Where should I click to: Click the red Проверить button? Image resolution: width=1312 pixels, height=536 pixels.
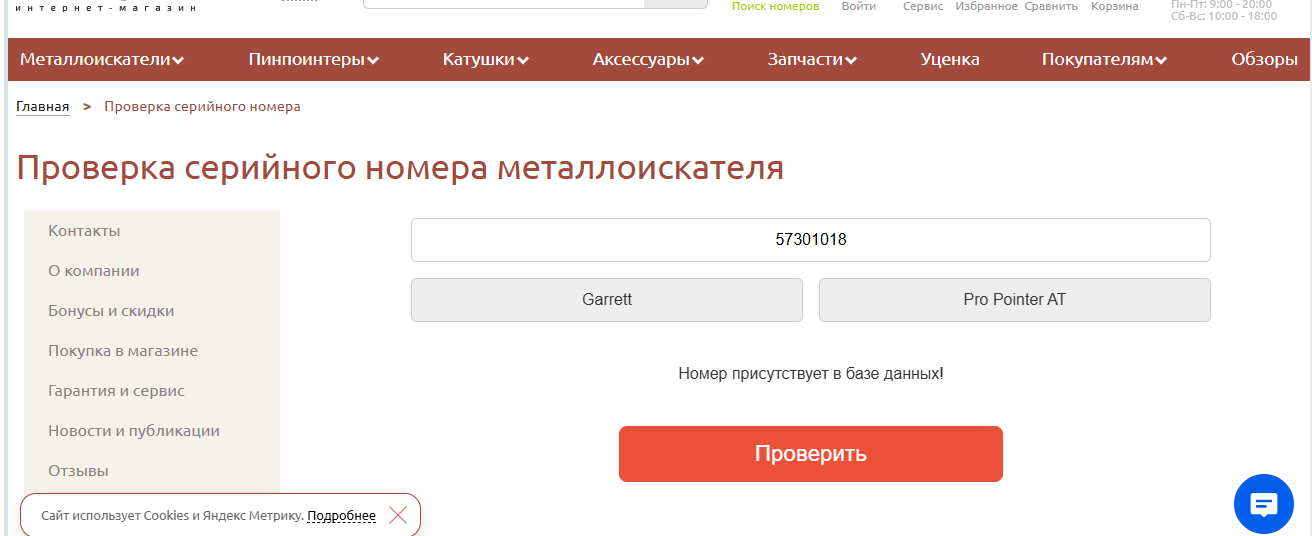[x=811, y=454]
